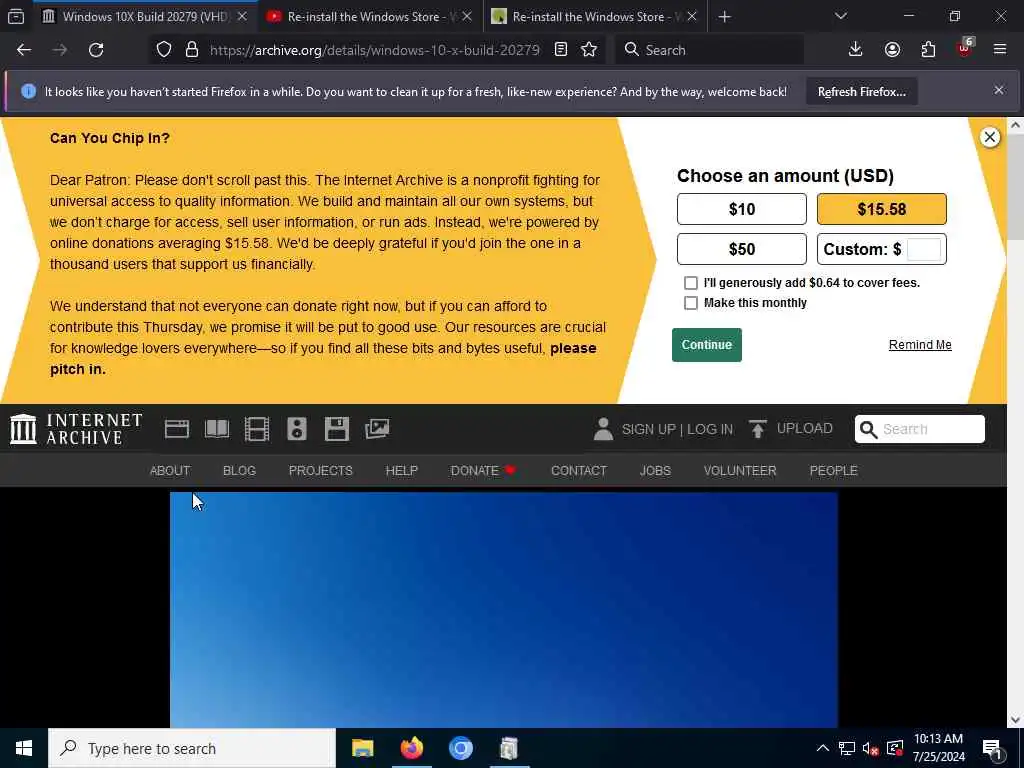Click the SIGN UP link
This screenshot has height=768, width=1024.
[648, 429]
